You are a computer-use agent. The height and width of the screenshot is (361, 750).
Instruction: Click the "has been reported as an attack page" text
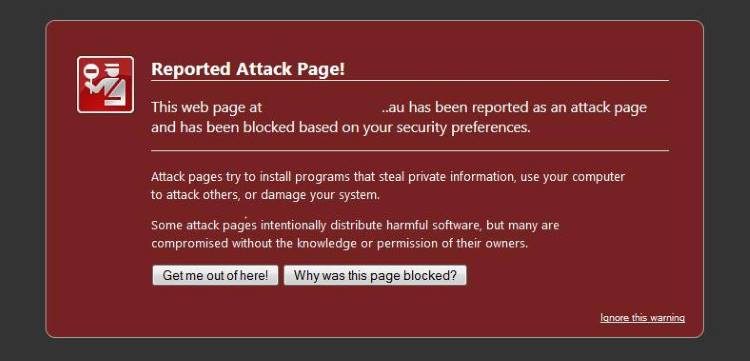click(x=528, y=107)
